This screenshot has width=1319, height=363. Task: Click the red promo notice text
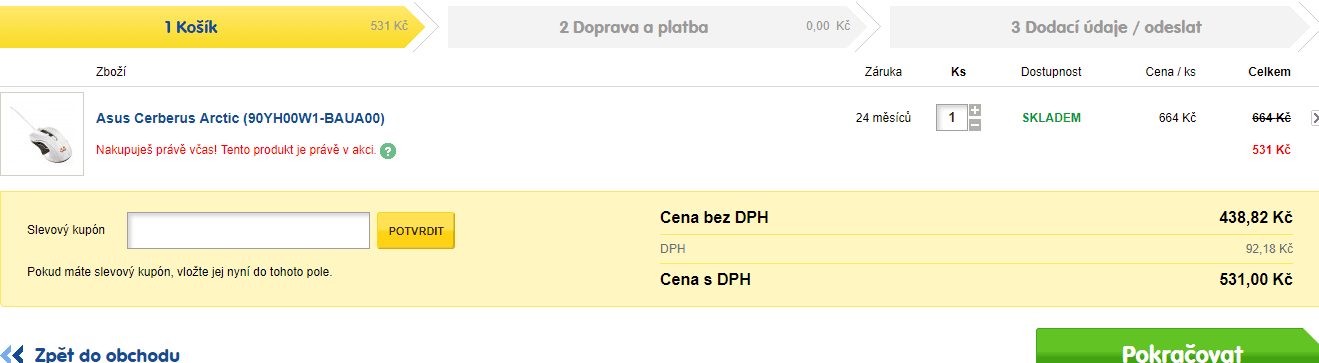236,151
